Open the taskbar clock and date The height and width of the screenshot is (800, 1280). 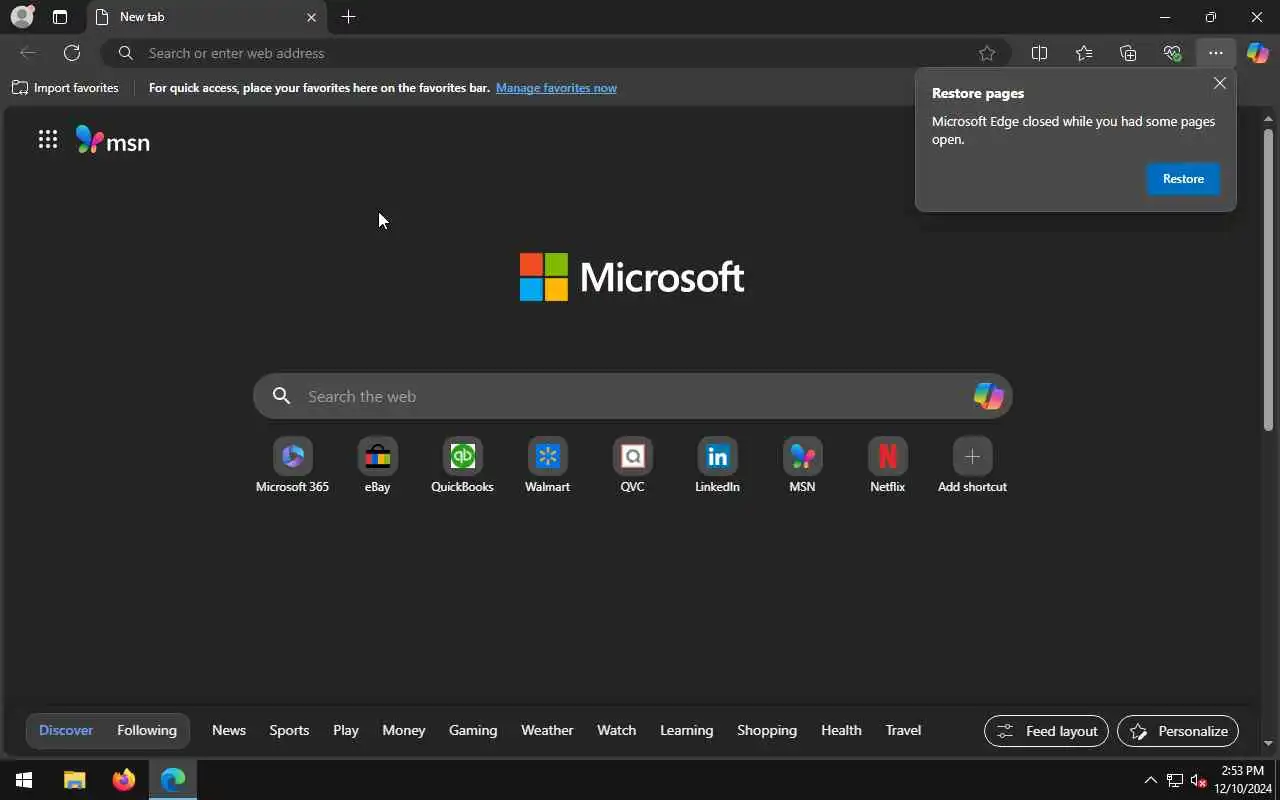click(1242, 780)
